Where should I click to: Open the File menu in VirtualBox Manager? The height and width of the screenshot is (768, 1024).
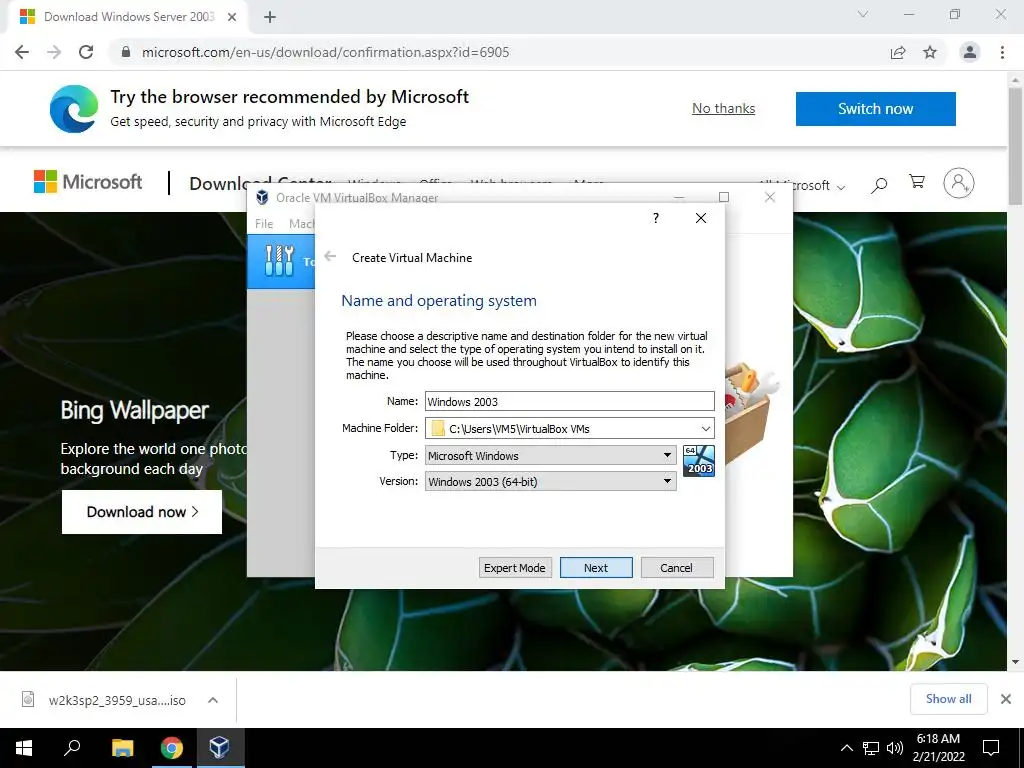point(264,223)
